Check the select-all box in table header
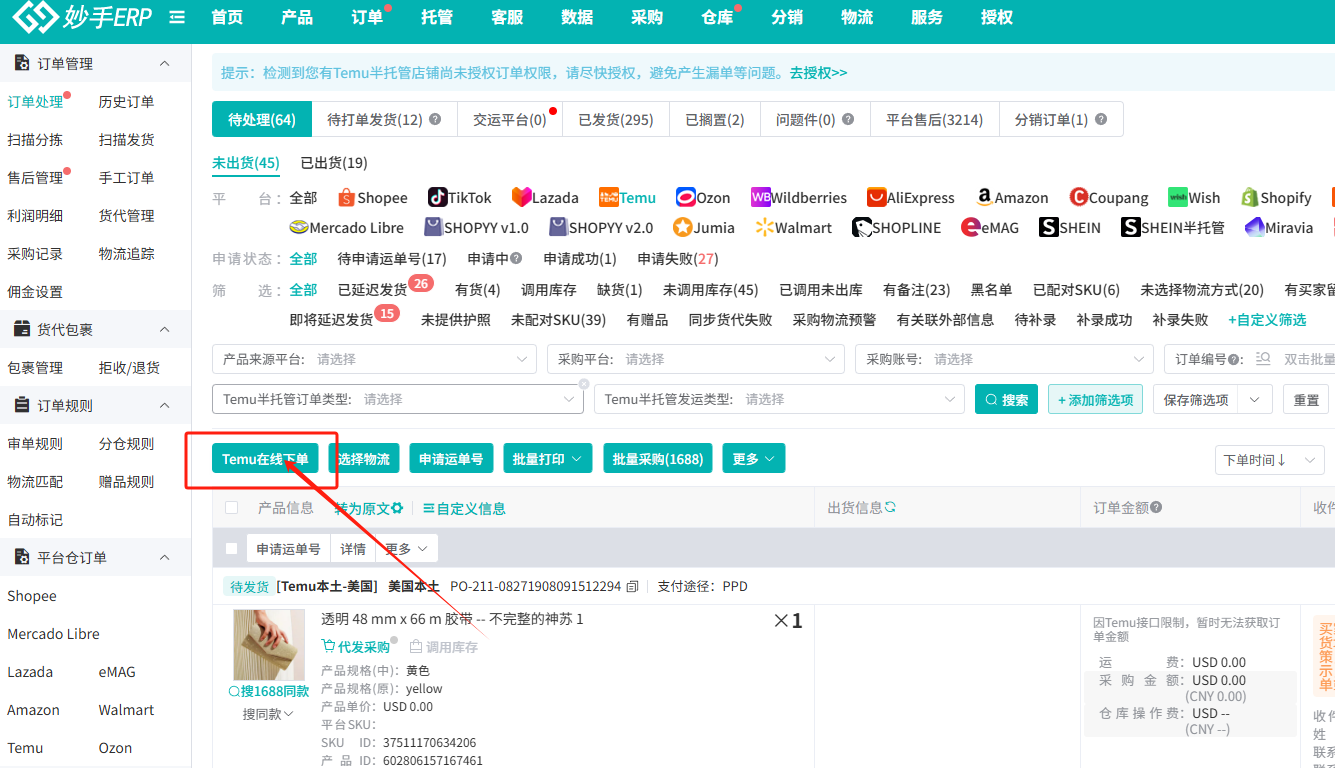The height and width of the screenshot is (768, 1335). [232, 508]
